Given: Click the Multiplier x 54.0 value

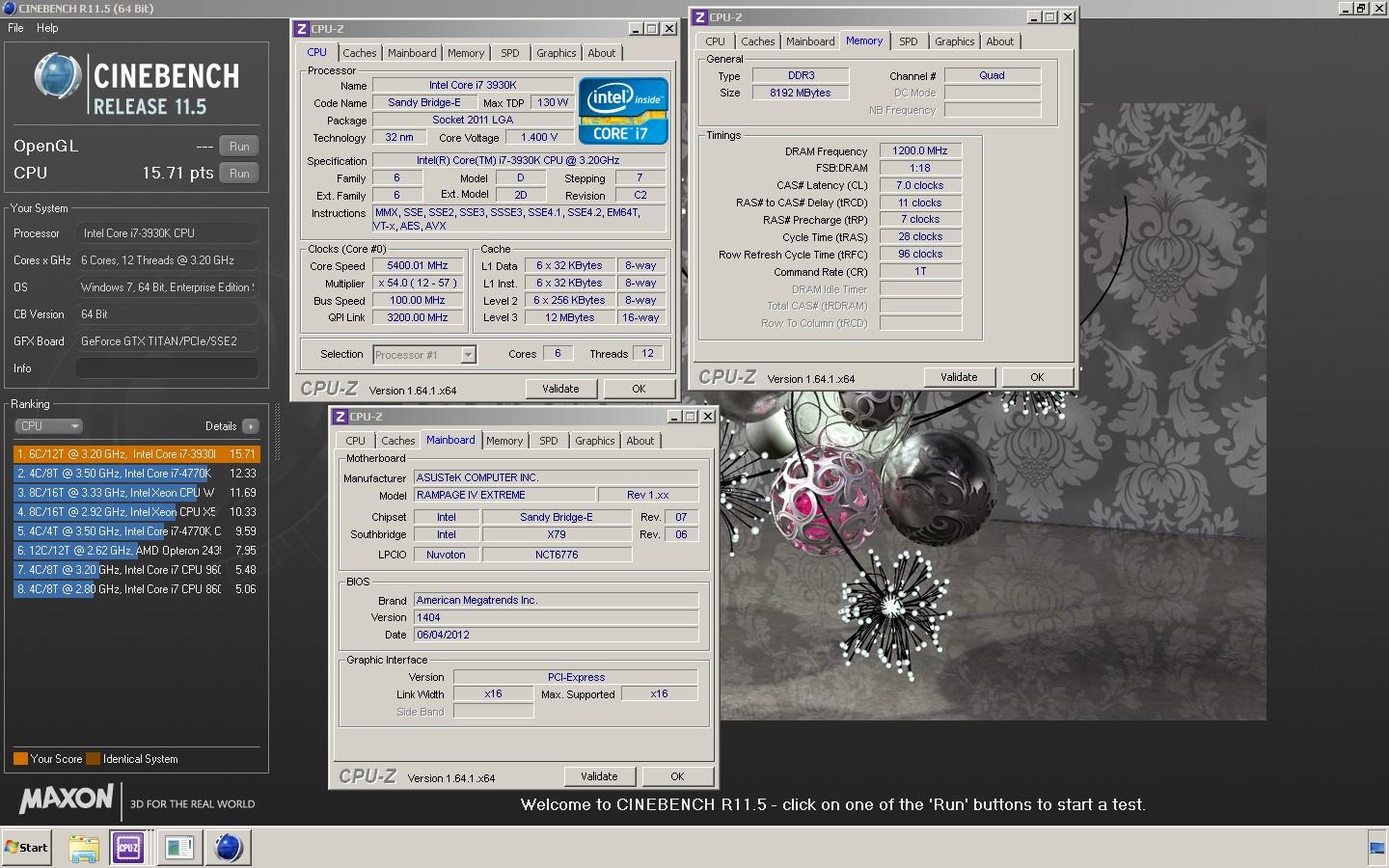Looking at the screenshot, I should pos(418,283).
